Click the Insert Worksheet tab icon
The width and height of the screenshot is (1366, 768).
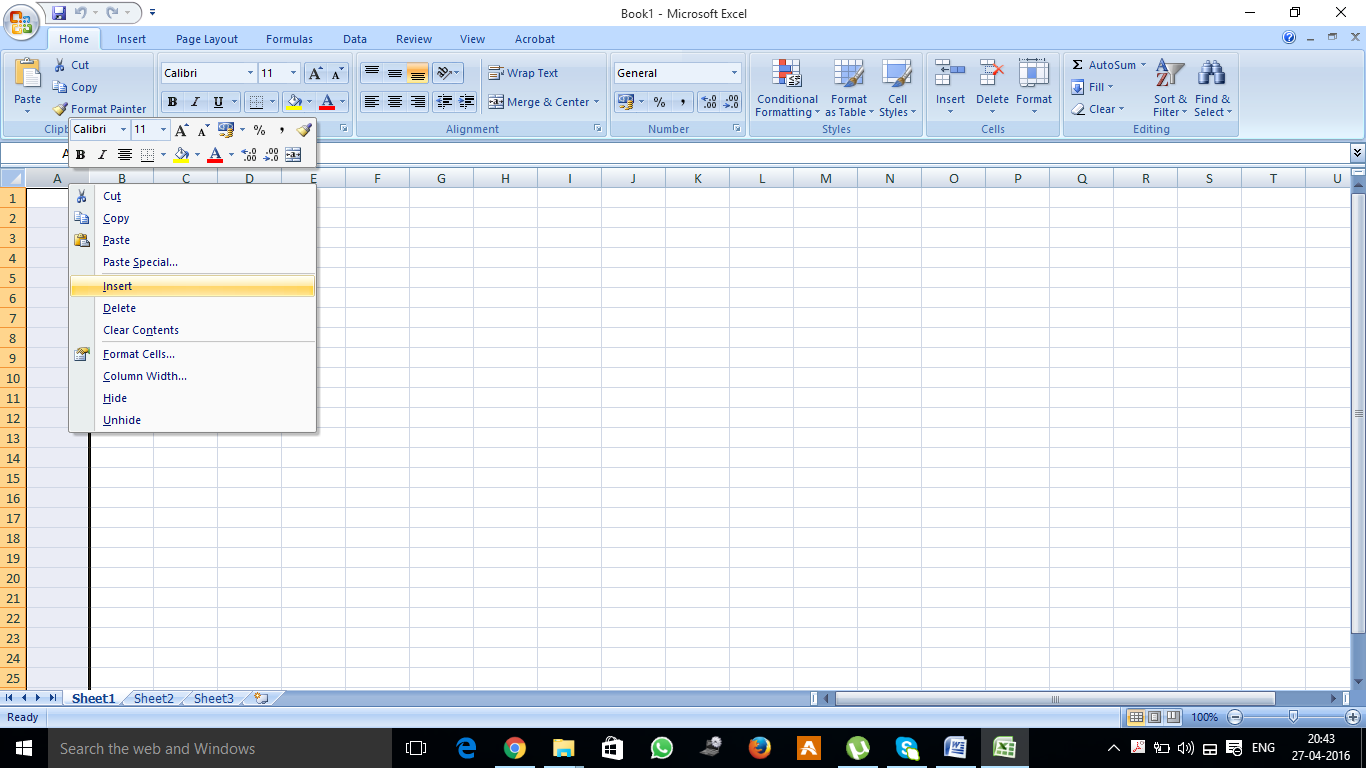coord(262,698)
